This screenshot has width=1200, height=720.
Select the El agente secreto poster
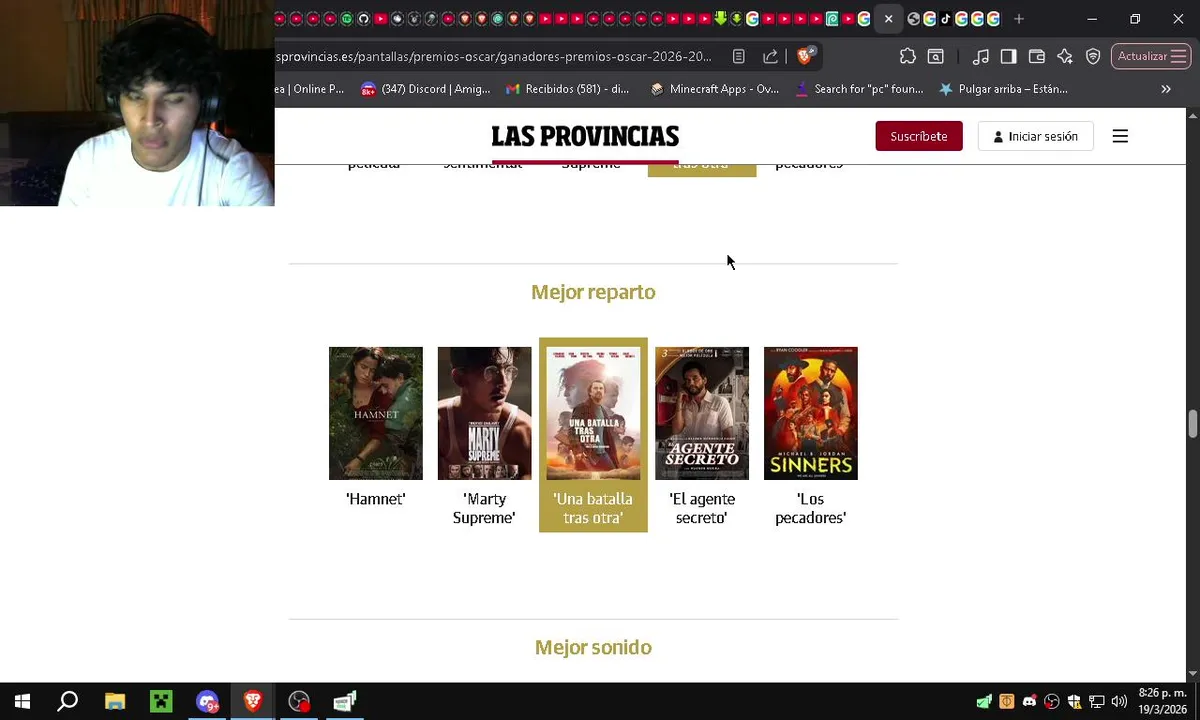tap(702, 413)
